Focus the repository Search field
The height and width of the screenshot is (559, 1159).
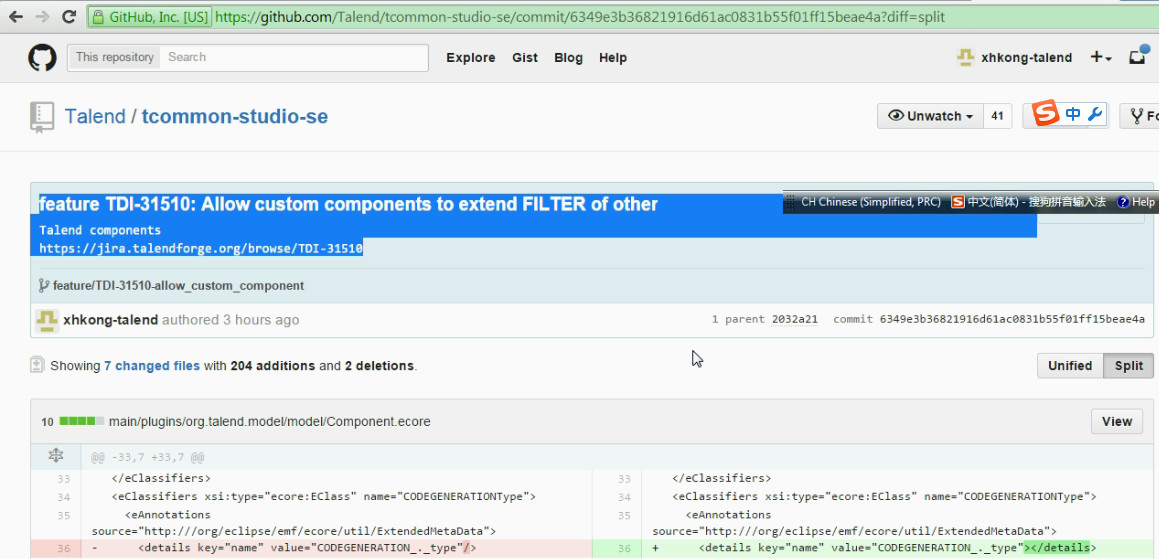pyautogui.click(x=294, y=57)
